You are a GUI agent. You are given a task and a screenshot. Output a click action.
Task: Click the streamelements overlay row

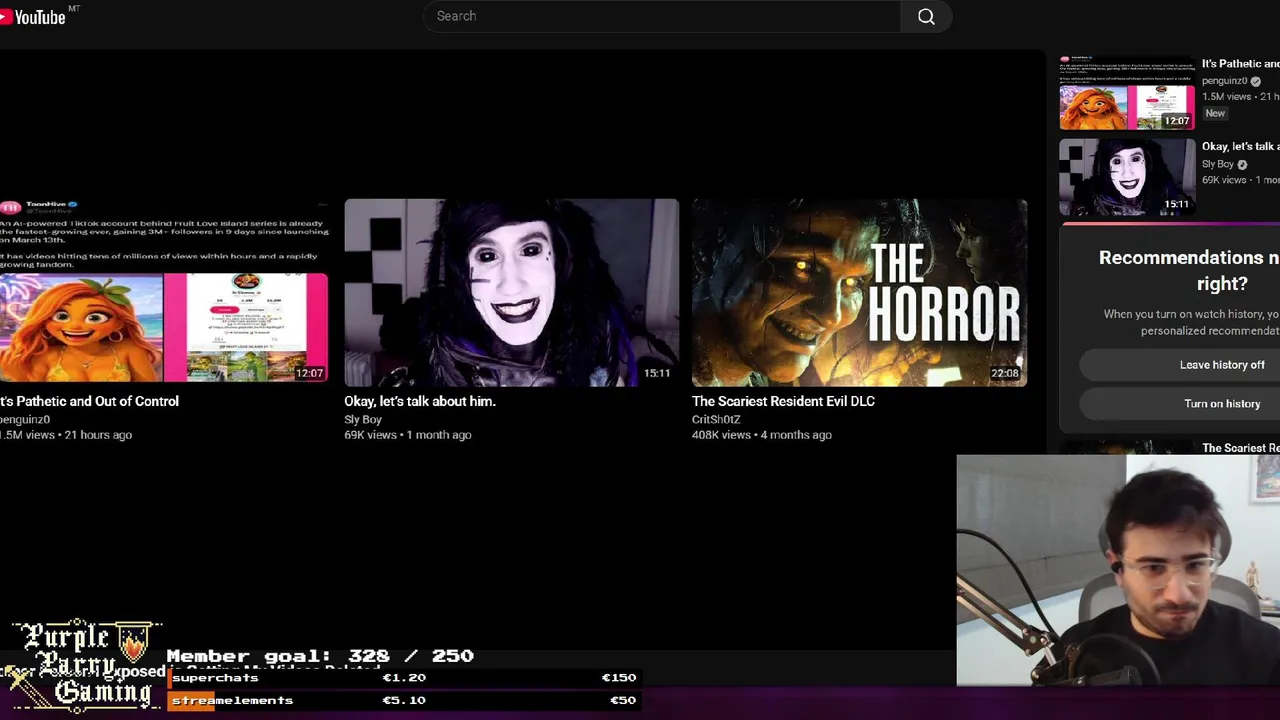point(403,701)
